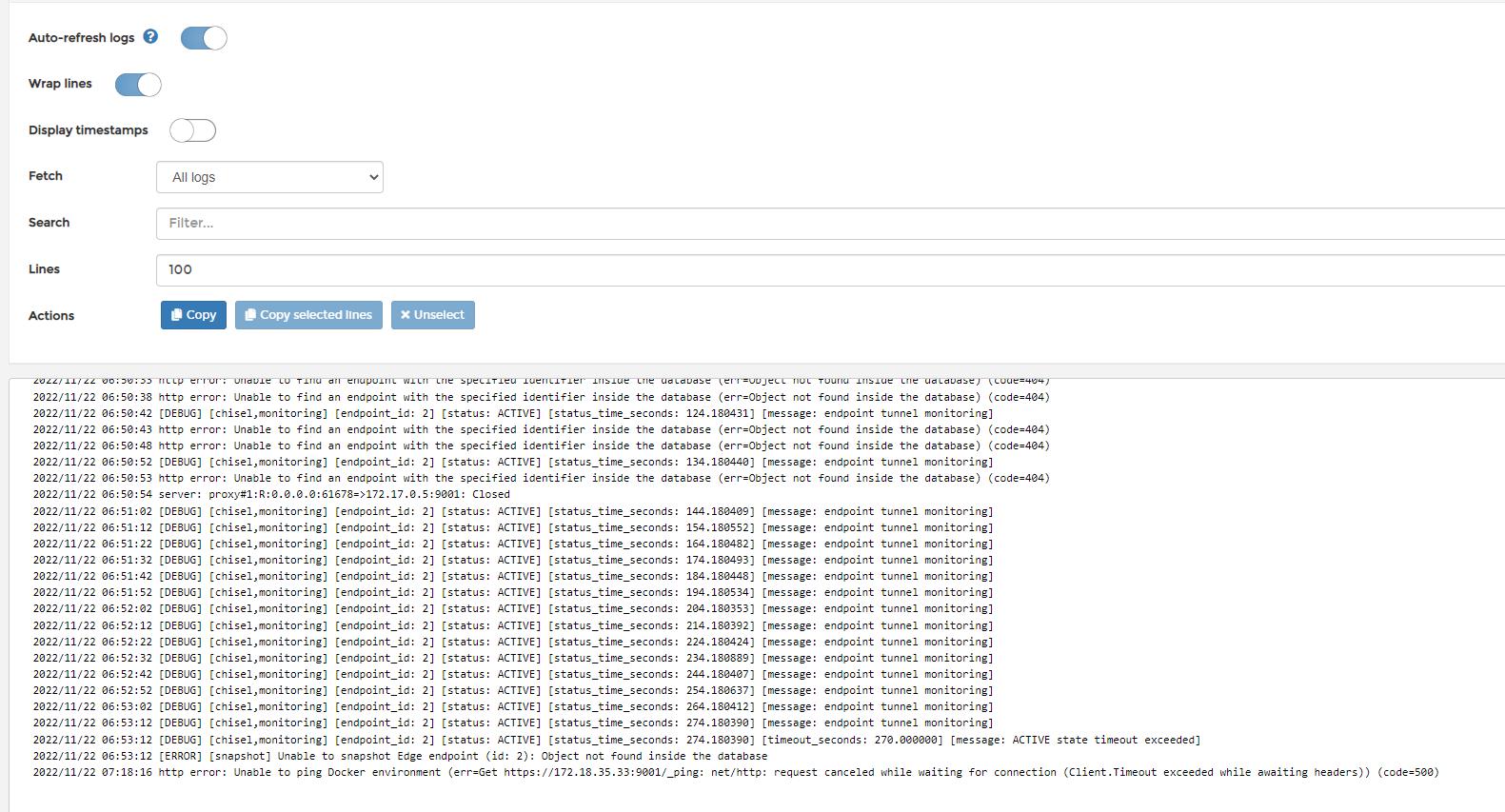
Task: Select the 06:50:48 http error log line
Action: [542, 446]
